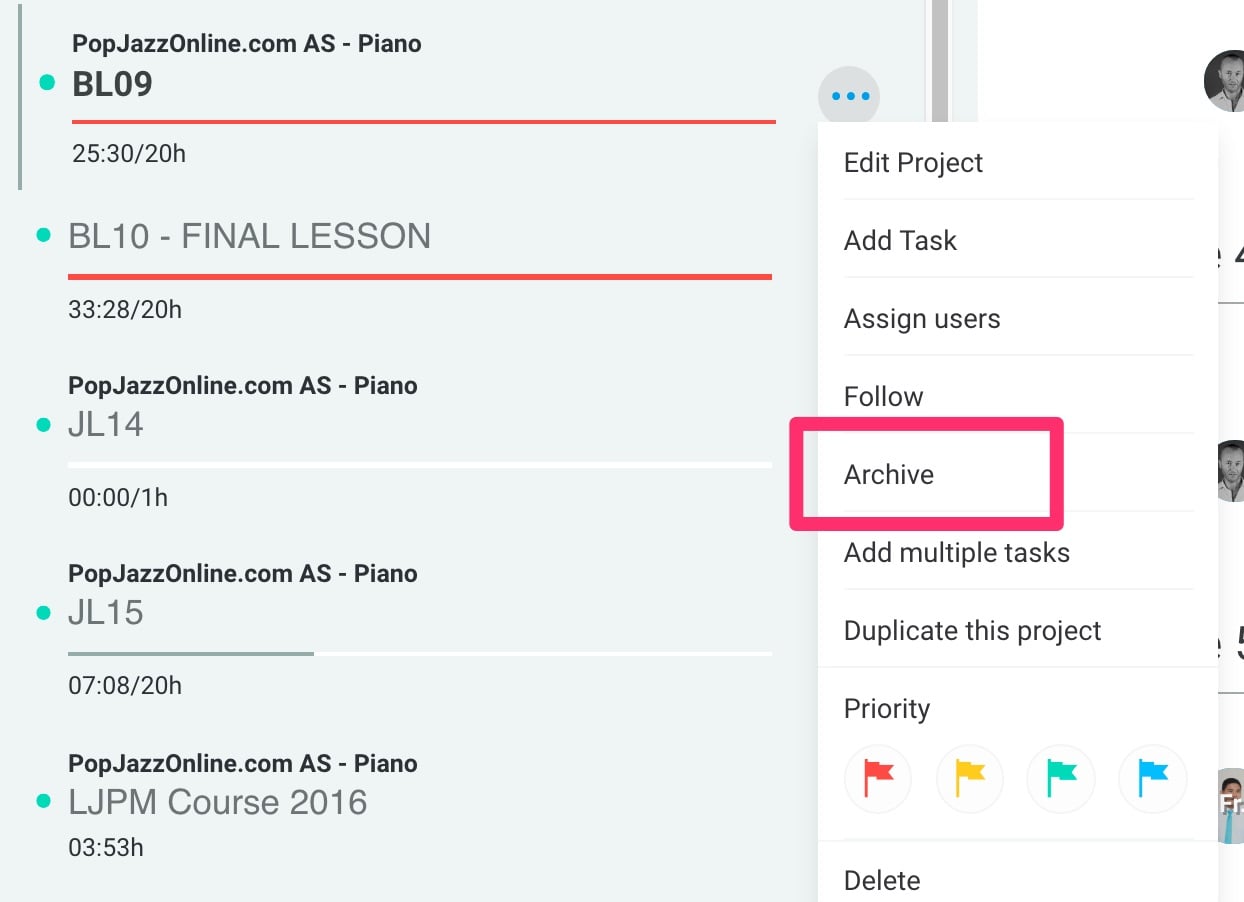The image size is (1244, 902).
Task: Set priority with the blue flag
Action: (x=1153, y=777)
